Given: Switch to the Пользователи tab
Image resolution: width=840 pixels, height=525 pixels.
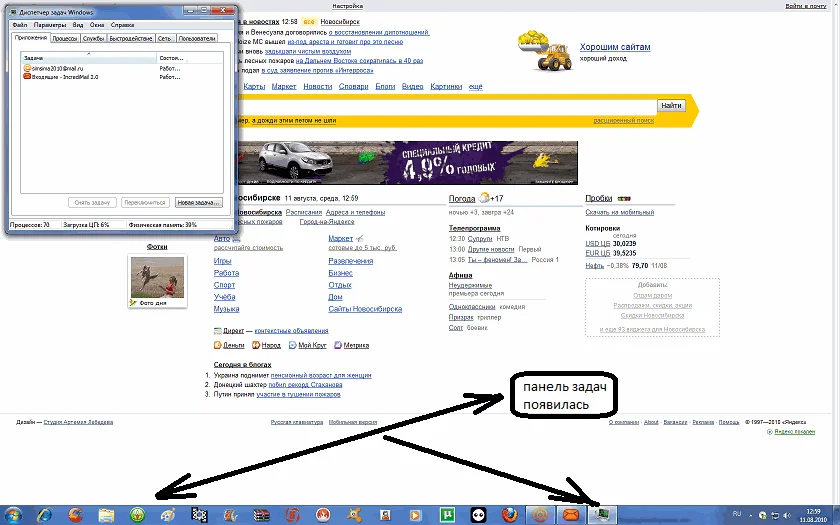Looking at the screenshot, I should 197,39.
